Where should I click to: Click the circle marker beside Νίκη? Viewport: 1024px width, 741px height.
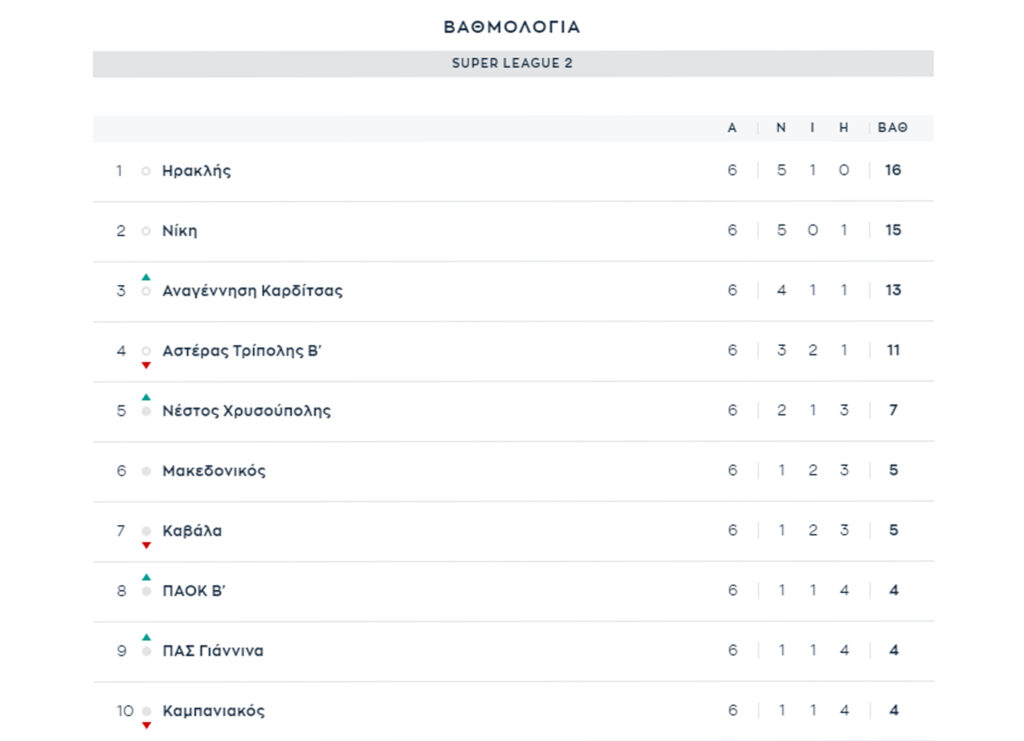click(x=146, y=231)
